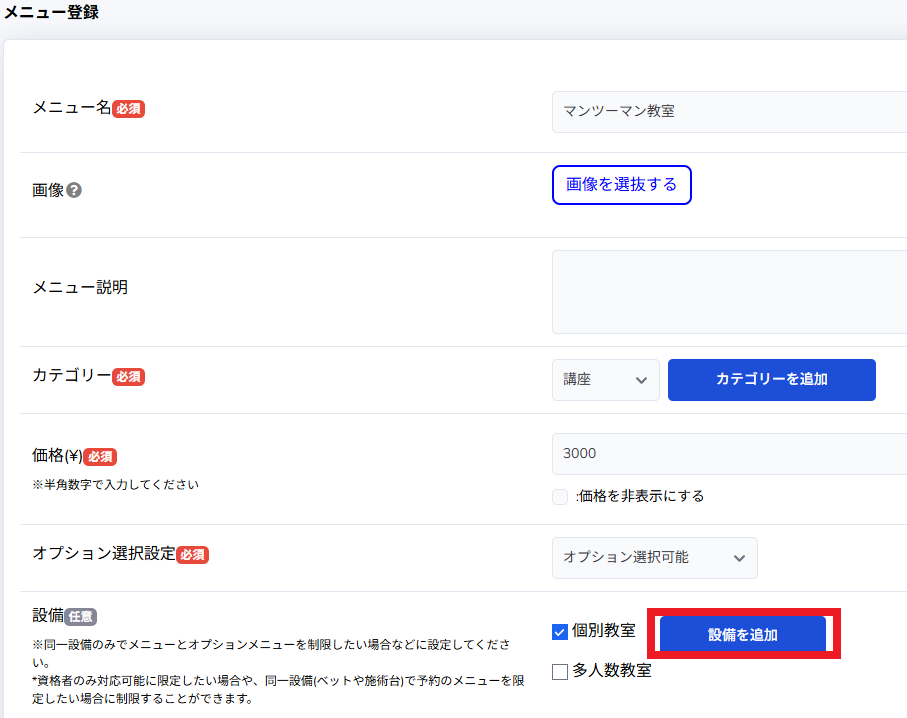
Task: Select the price field showing 3000
Action: 728,454
